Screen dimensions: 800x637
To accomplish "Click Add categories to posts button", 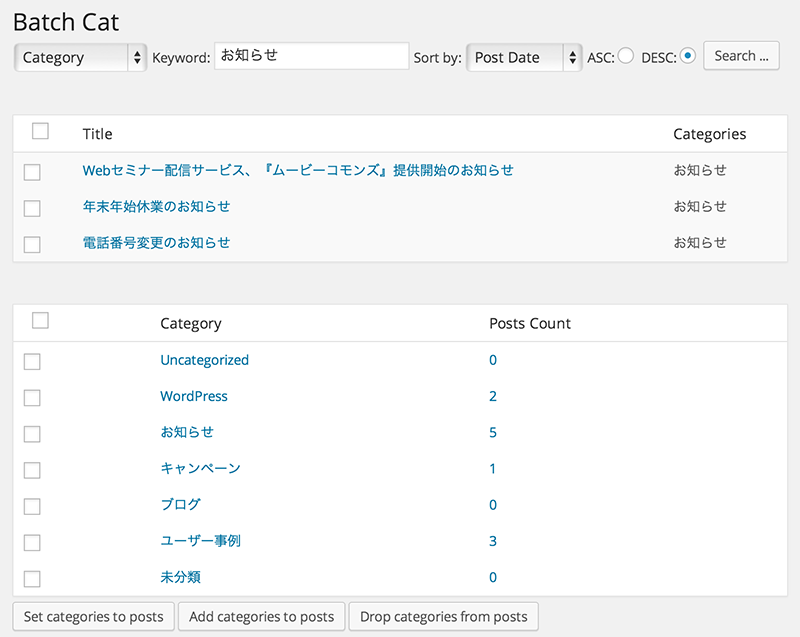I will 262,617.
